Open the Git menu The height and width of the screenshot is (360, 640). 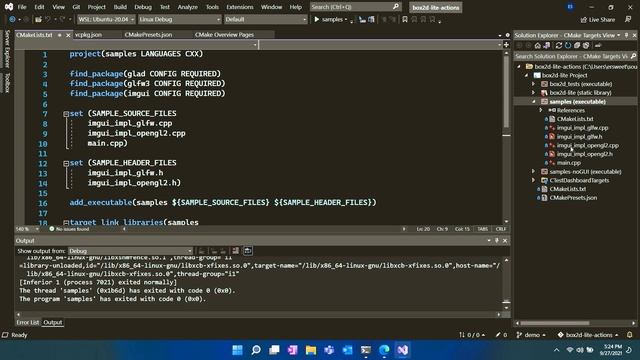(x=76, y=7)
